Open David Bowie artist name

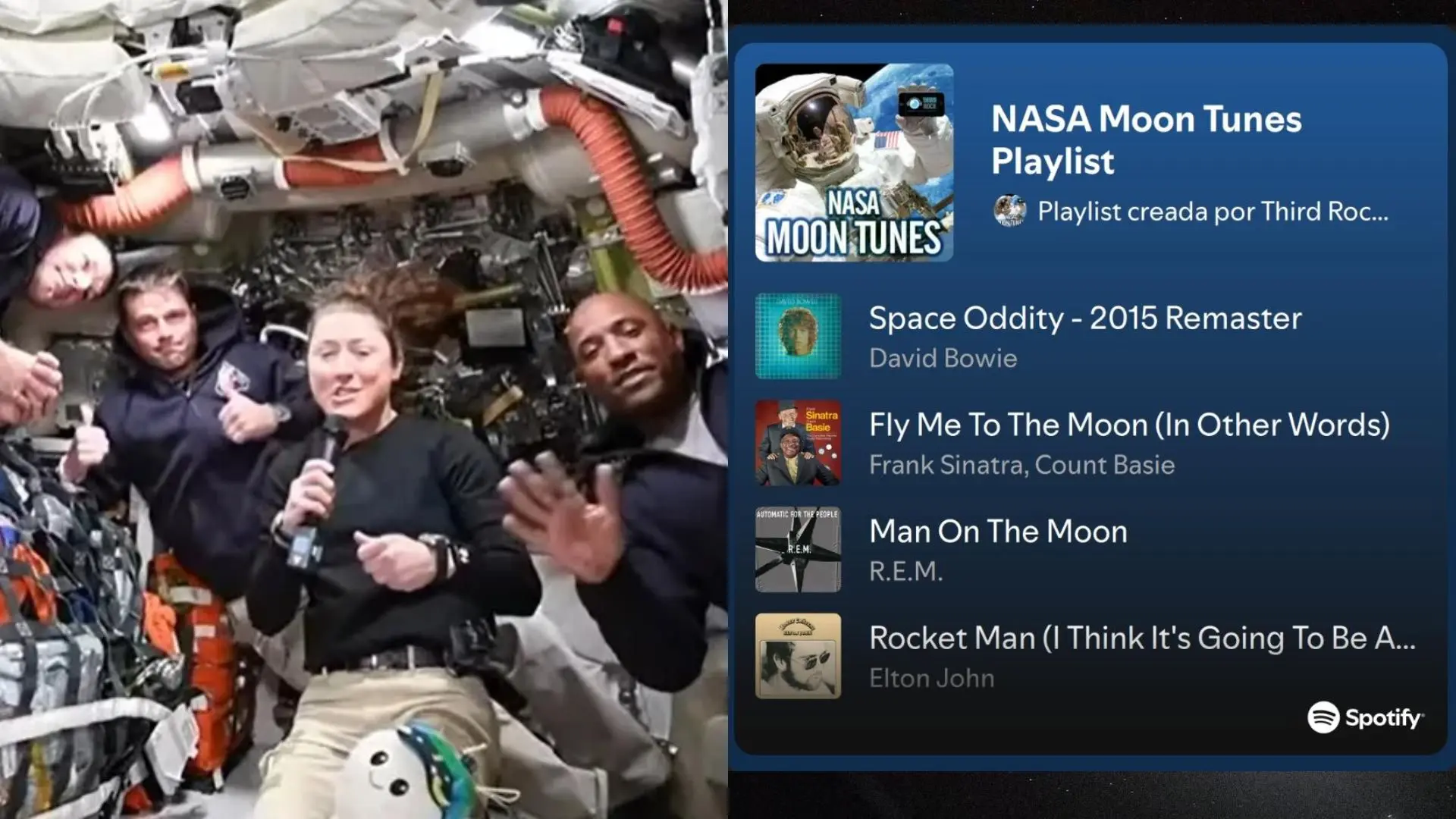[x=943, y=358]
